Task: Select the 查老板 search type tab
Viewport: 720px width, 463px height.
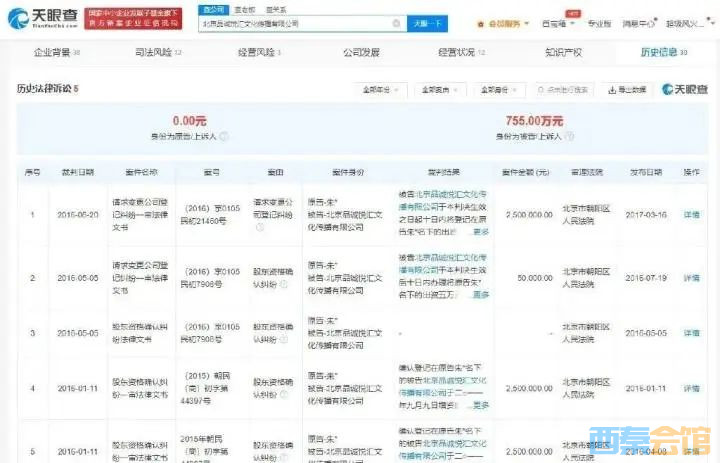Action: click(x=244, y=9)
